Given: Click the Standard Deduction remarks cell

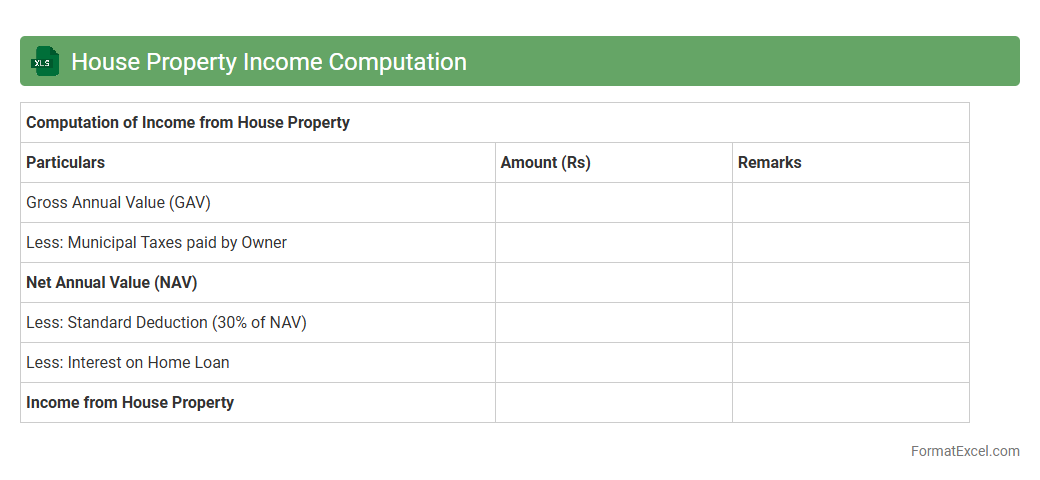Looking at the screenshot, I should tap(850, 323).
